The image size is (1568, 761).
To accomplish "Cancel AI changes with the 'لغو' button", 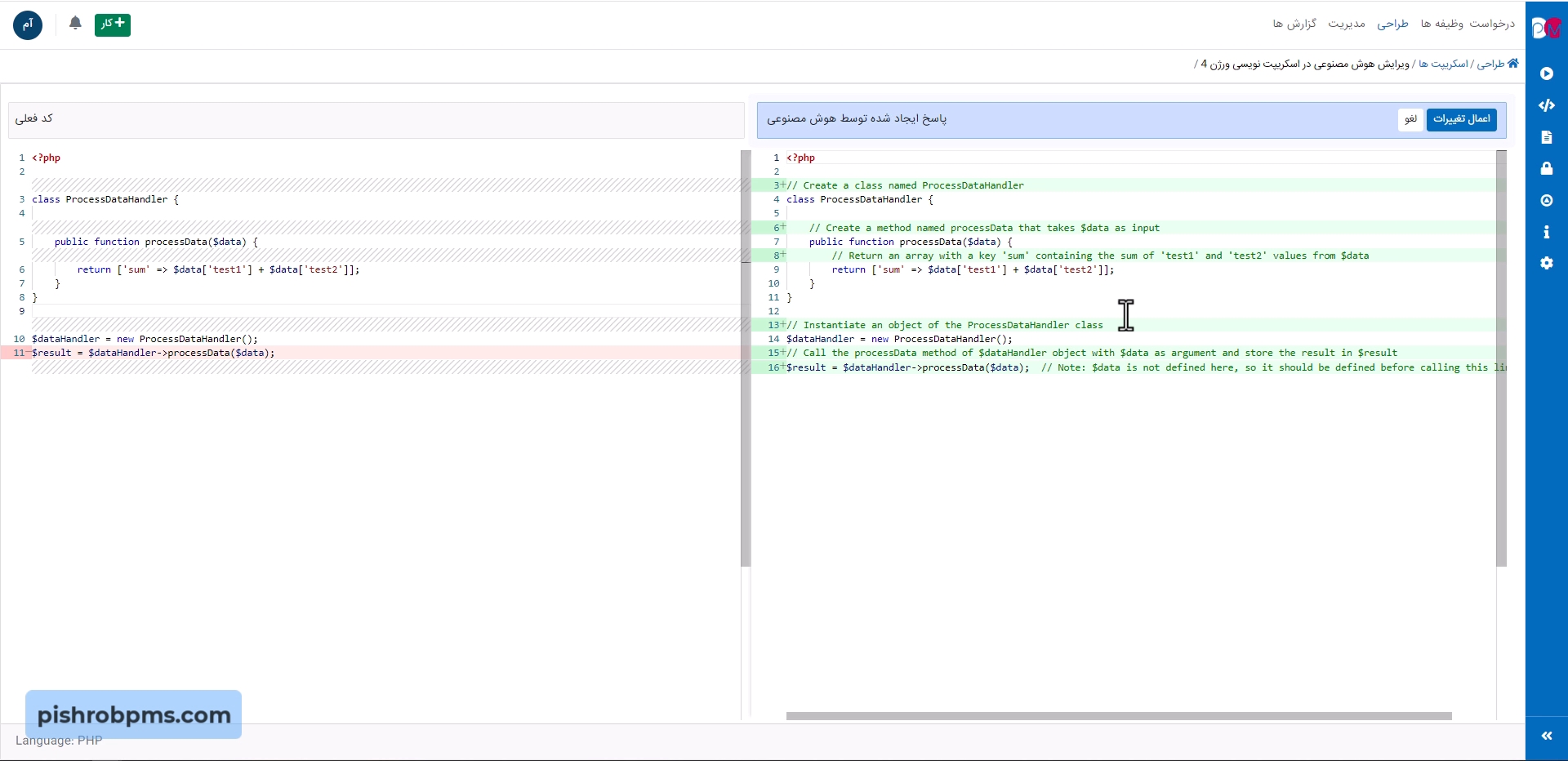I will (x=1410, y=119).
